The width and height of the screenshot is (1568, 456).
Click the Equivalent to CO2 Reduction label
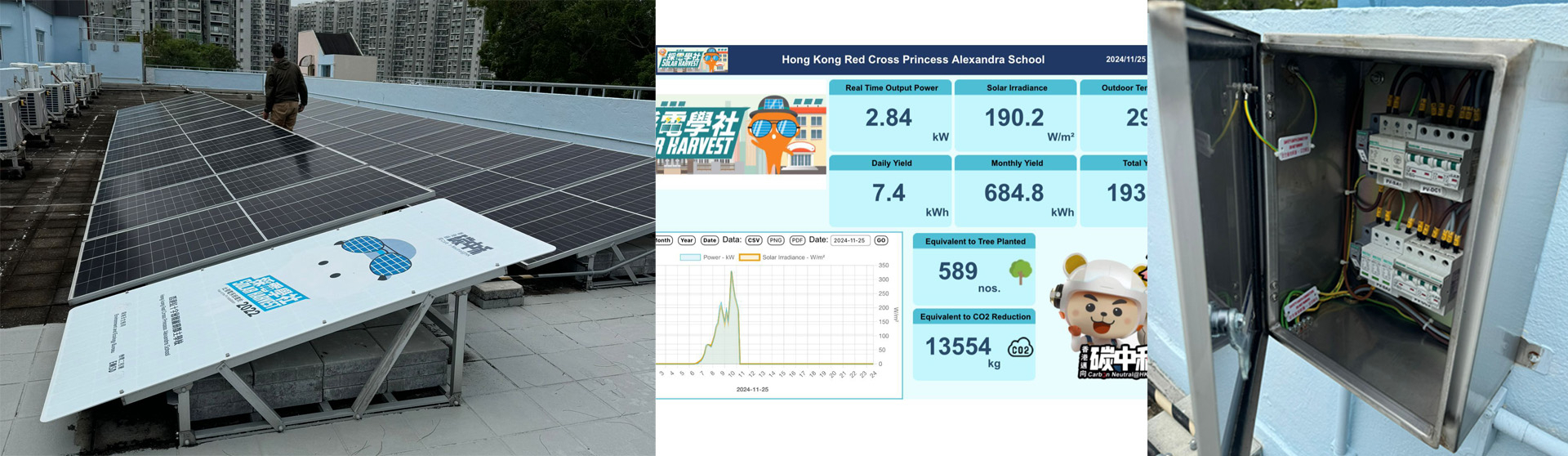(x=975, y=316)
